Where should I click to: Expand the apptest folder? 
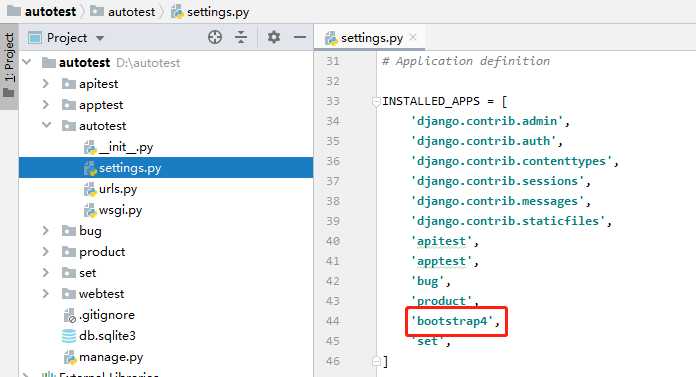(45, 104)
